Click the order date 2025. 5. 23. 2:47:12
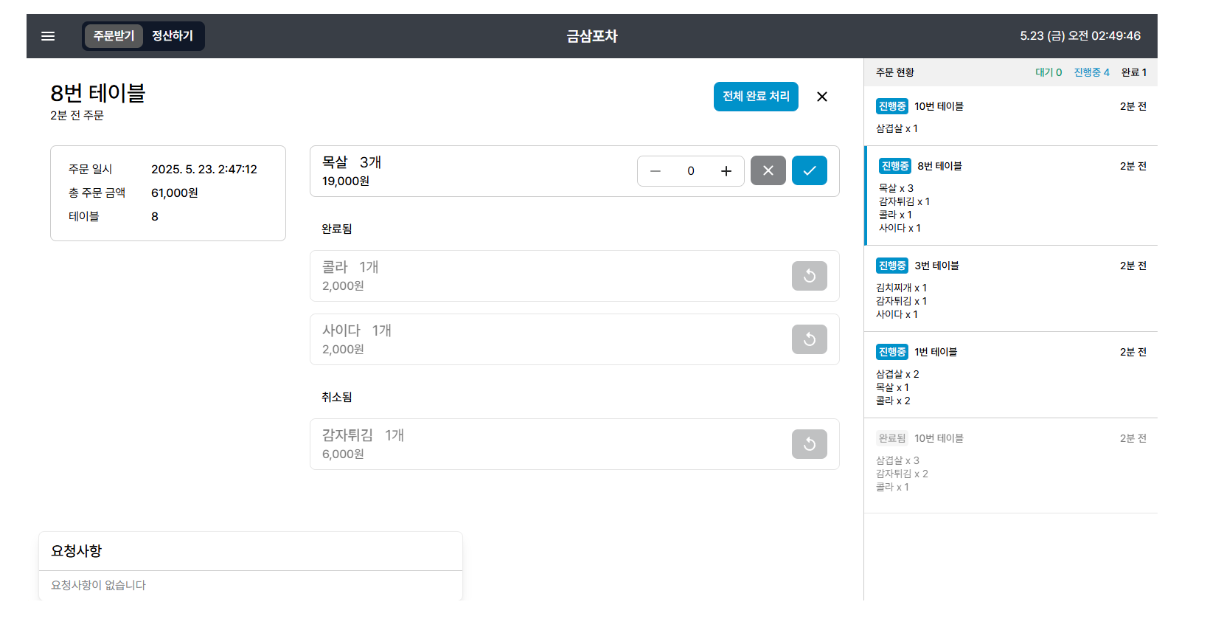 click(x=204, y=169)
